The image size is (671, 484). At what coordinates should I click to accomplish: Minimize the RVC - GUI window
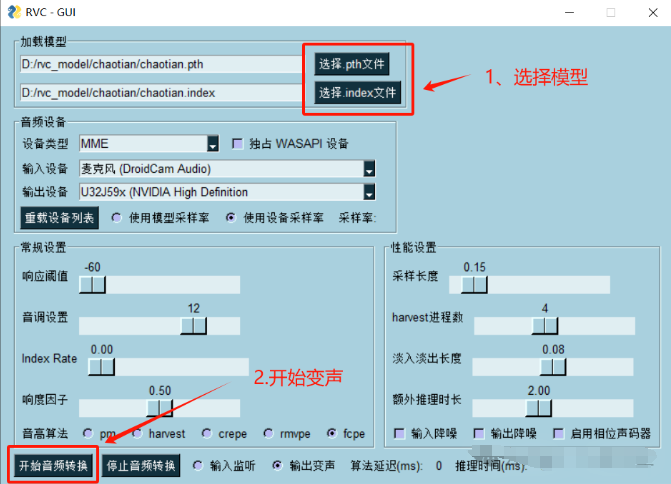(x=569, y=12)
